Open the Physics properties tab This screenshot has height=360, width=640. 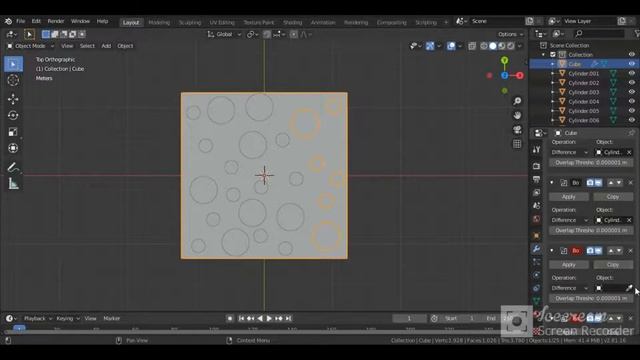536,275
